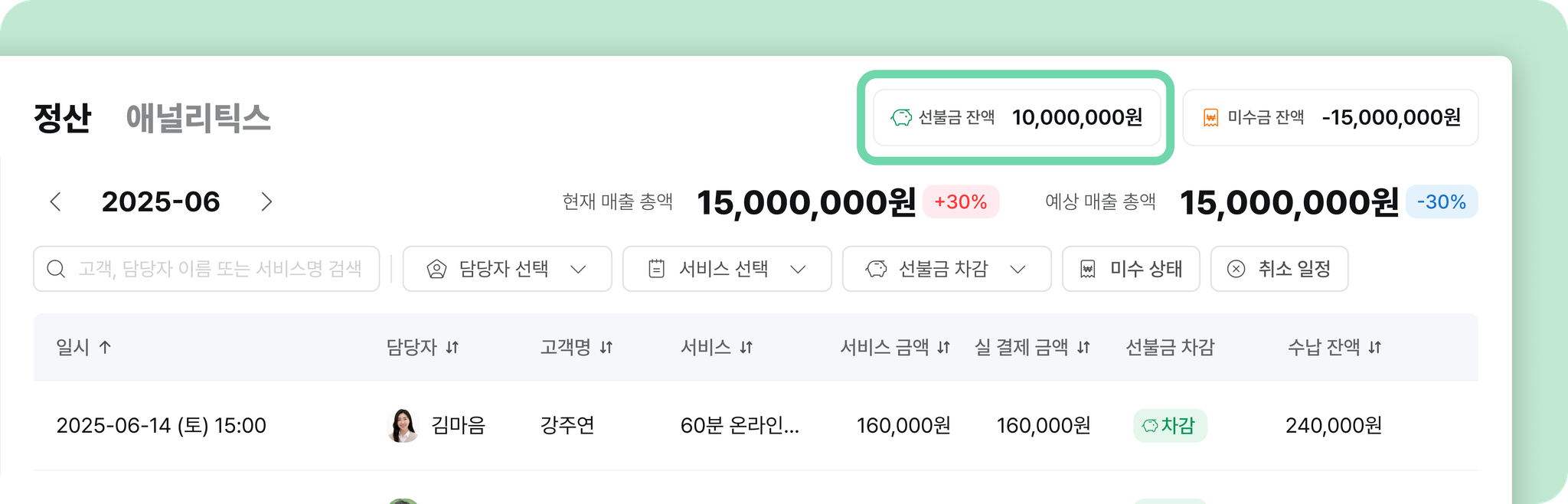Sort by 일시 using the up arrow

click(x=105, y=347)
